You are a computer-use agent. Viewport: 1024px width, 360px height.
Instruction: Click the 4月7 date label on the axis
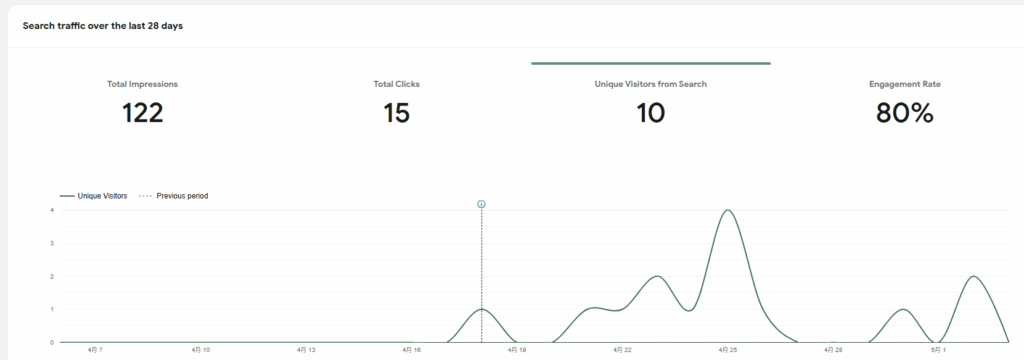point(95,350)
